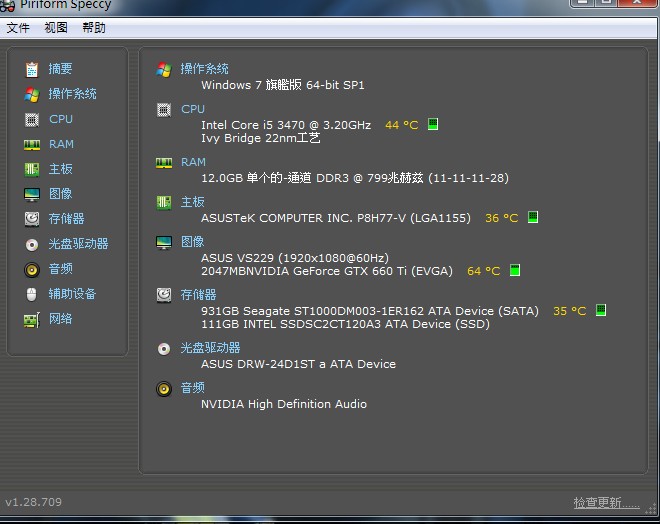Image resolution: width=660 pixels, height=524 pixels.
Task: Select 操作系统 label in the sidebar
Action: [72, 93]
